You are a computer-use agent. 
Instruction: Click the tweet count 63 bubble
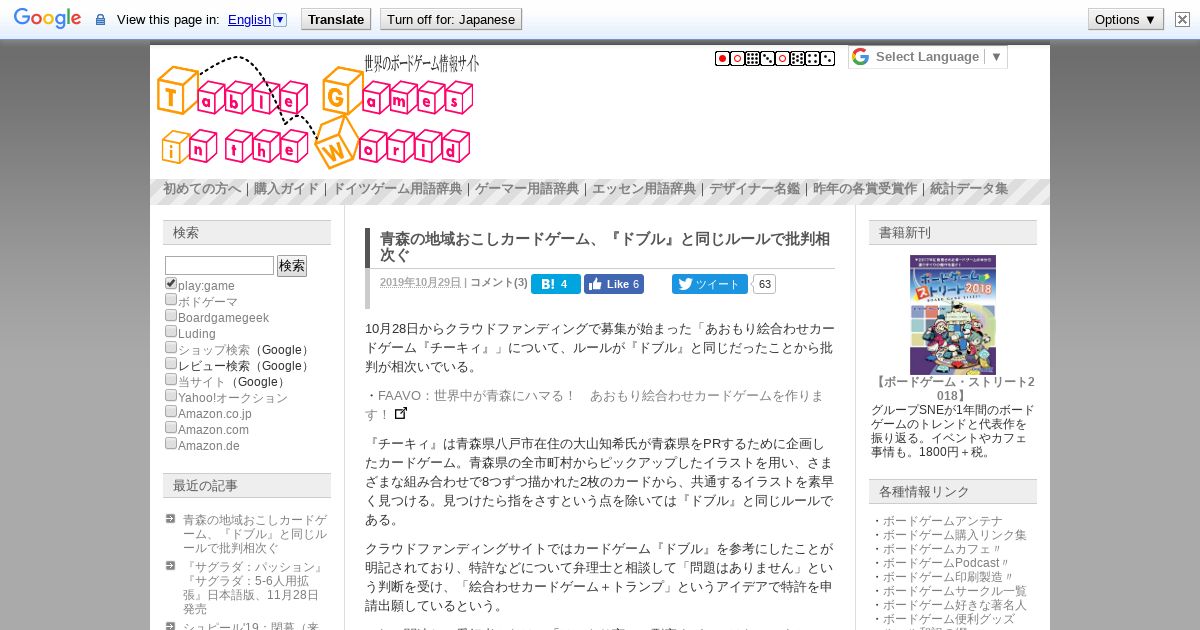click(x=764, y=284)
